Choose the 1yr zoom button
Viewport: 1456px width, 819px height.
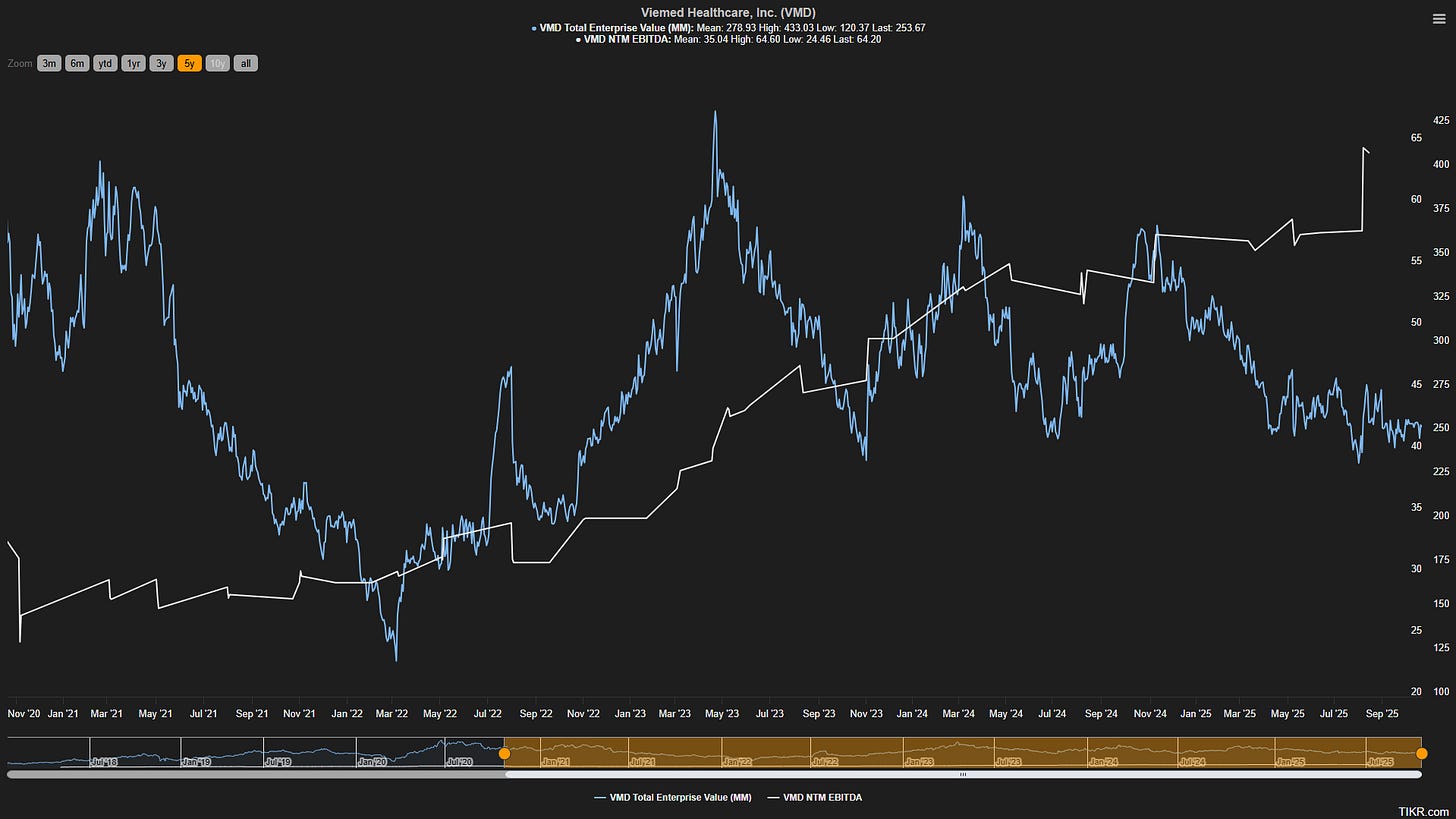pos(133,63)
